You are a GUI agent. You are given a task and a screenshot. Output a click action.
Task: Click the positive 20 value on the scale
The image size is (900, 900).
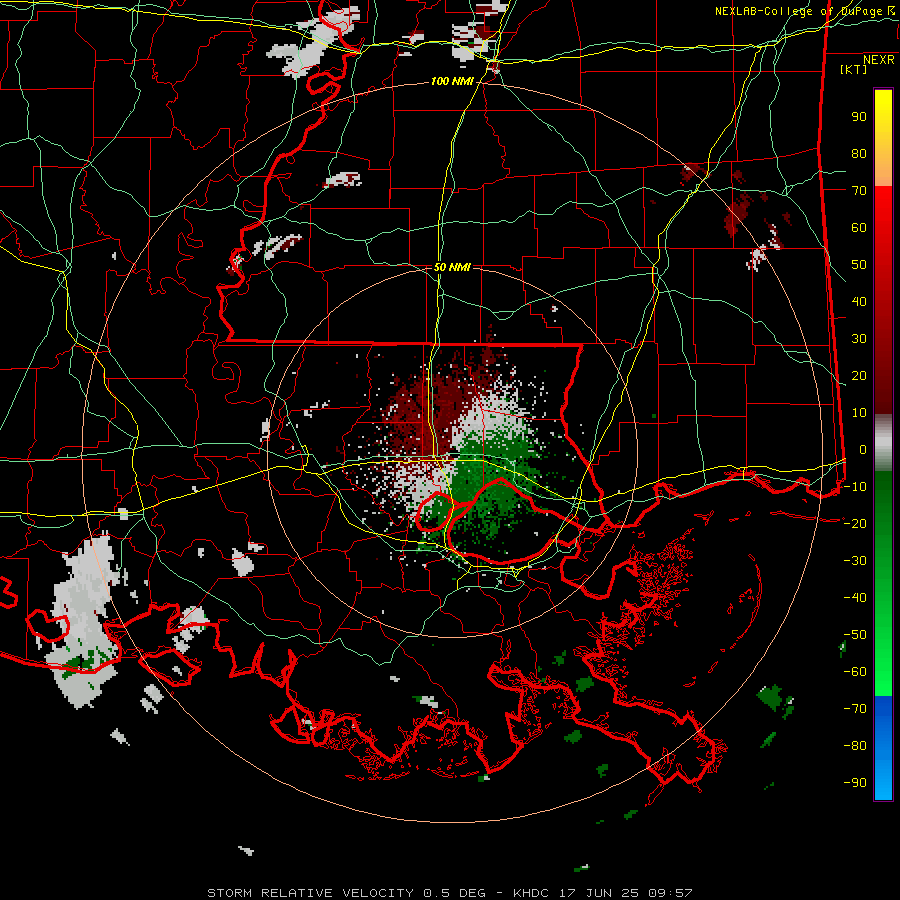click(x=859, y=376)
